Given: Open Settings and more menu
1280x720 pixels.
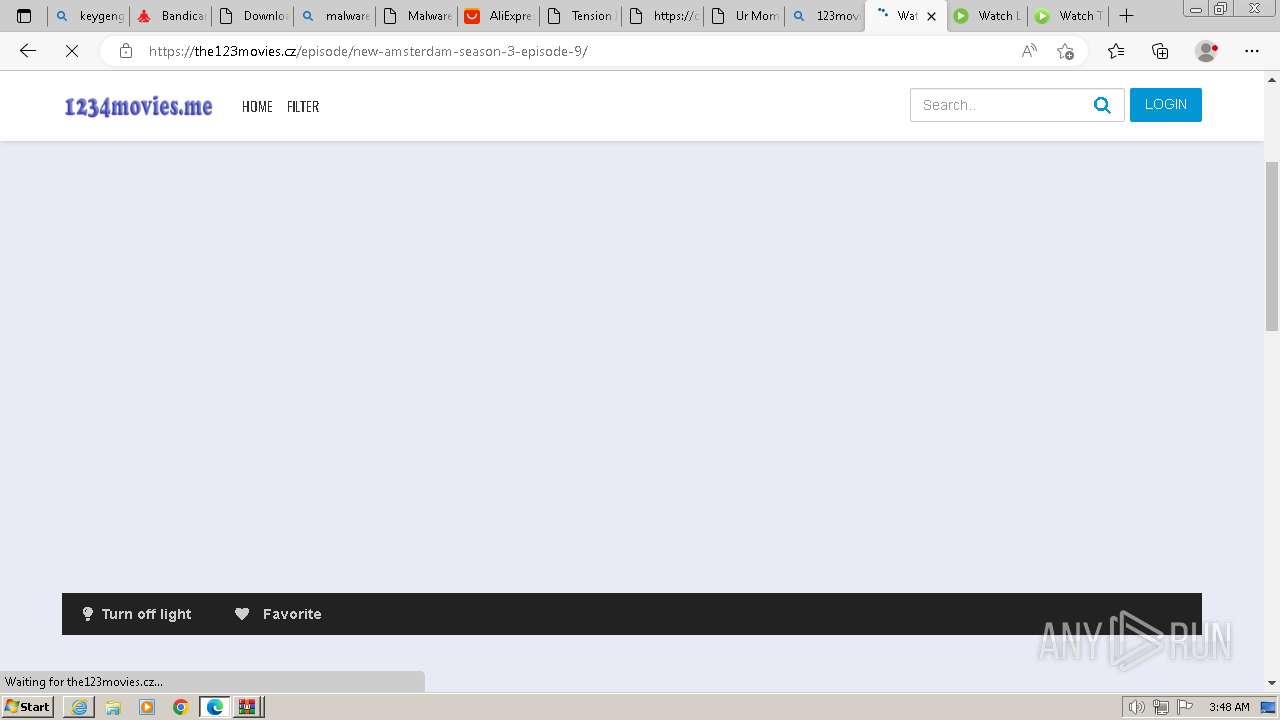Looking at the screenshot, I should (x=1252, y=51).
